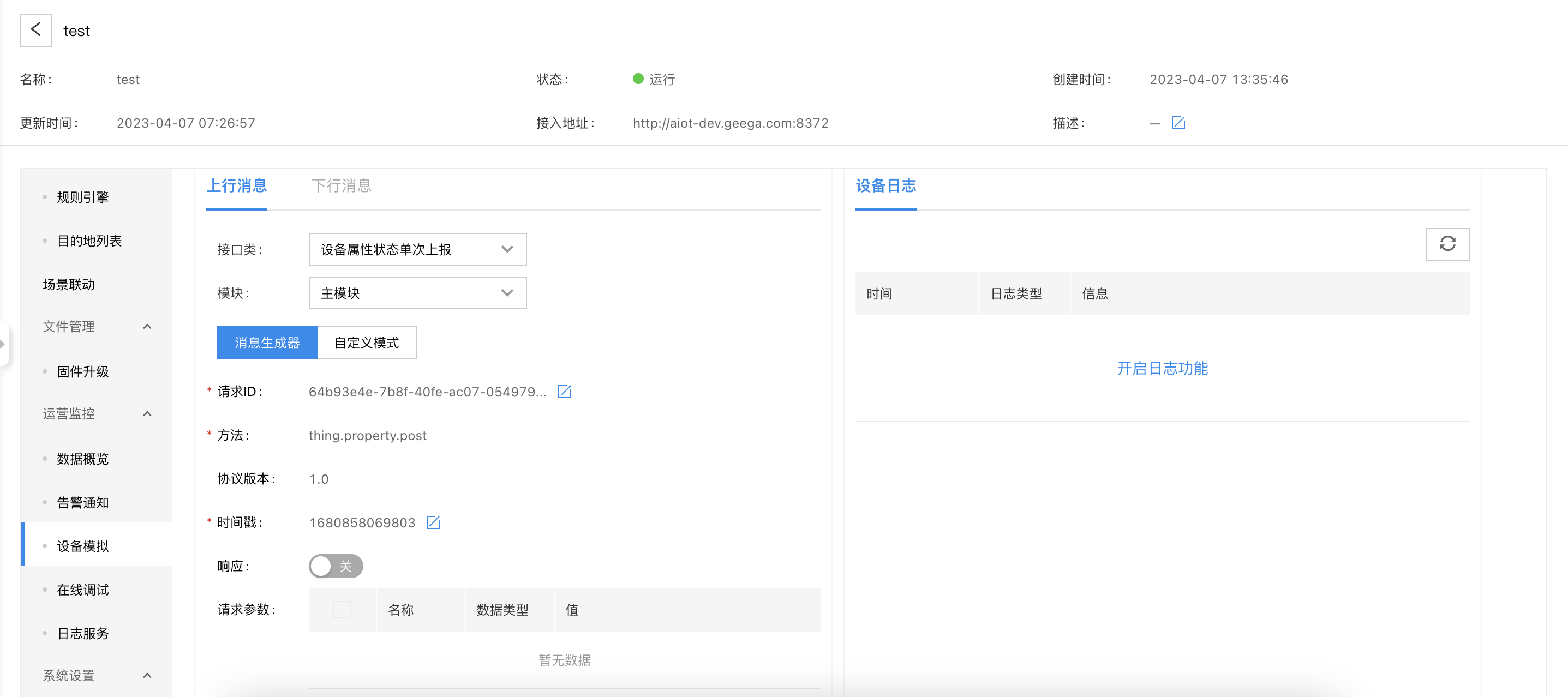Click the method value thing.property.post
The height and width of the screenshot is (697, 1568).
tap(368, 435)
